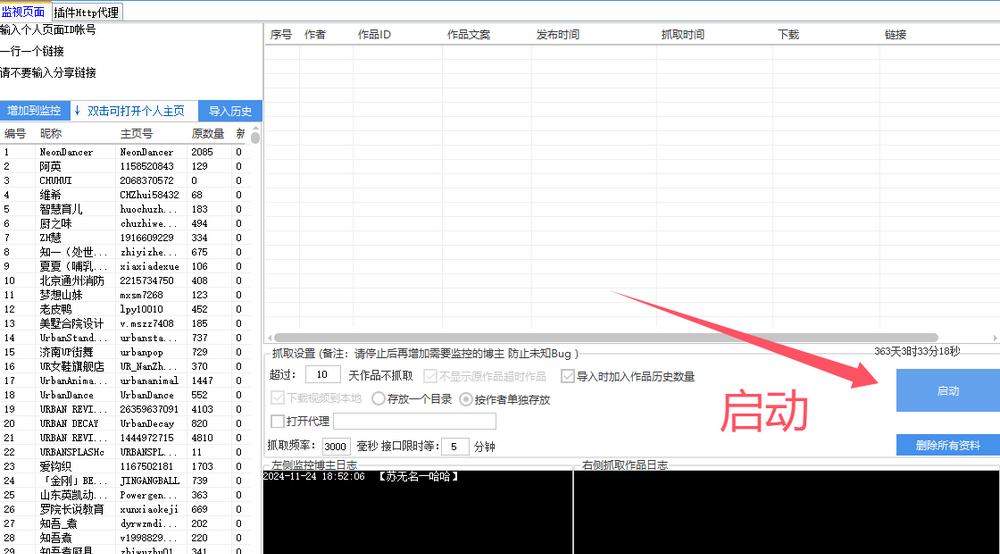
Task: Select the 智慧育儿 row
Action: click(125, 209)
